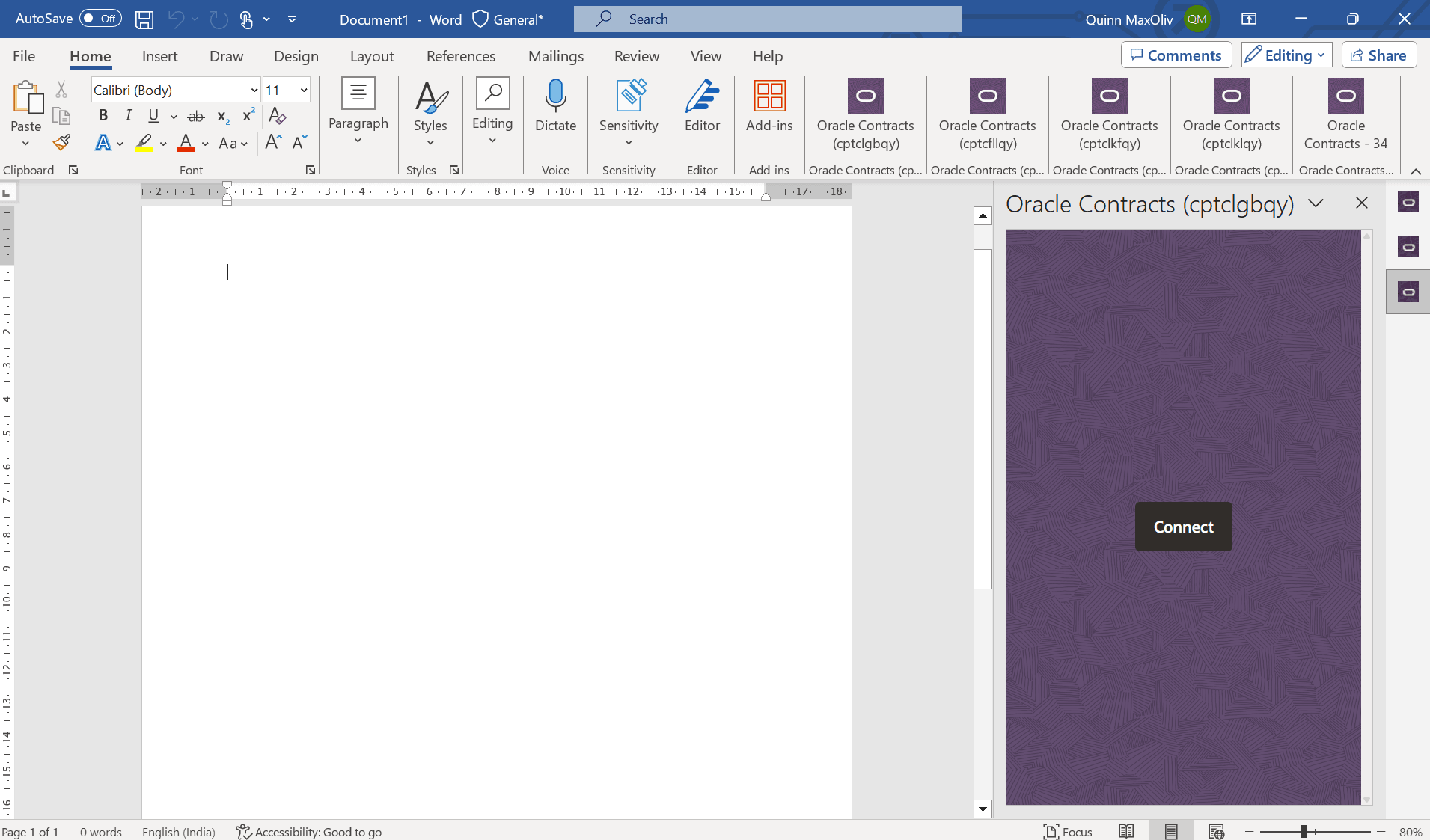Viewport: 1430px width, 840px height.
Task: Apply Subscript formatting
Action: [x=223, y=116]
